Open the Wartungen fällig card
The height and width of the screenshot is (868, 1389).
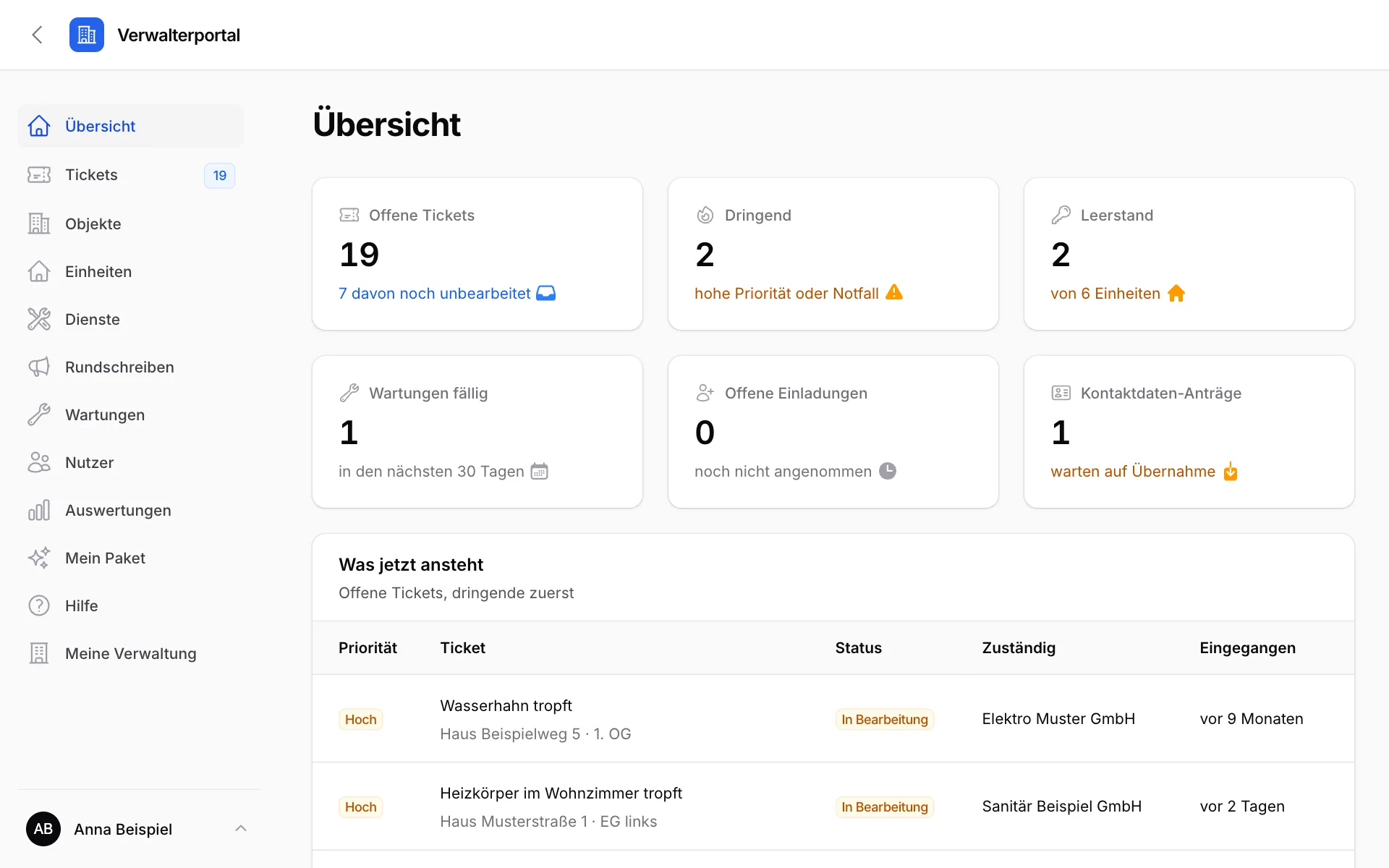click(x=477, y=432)
